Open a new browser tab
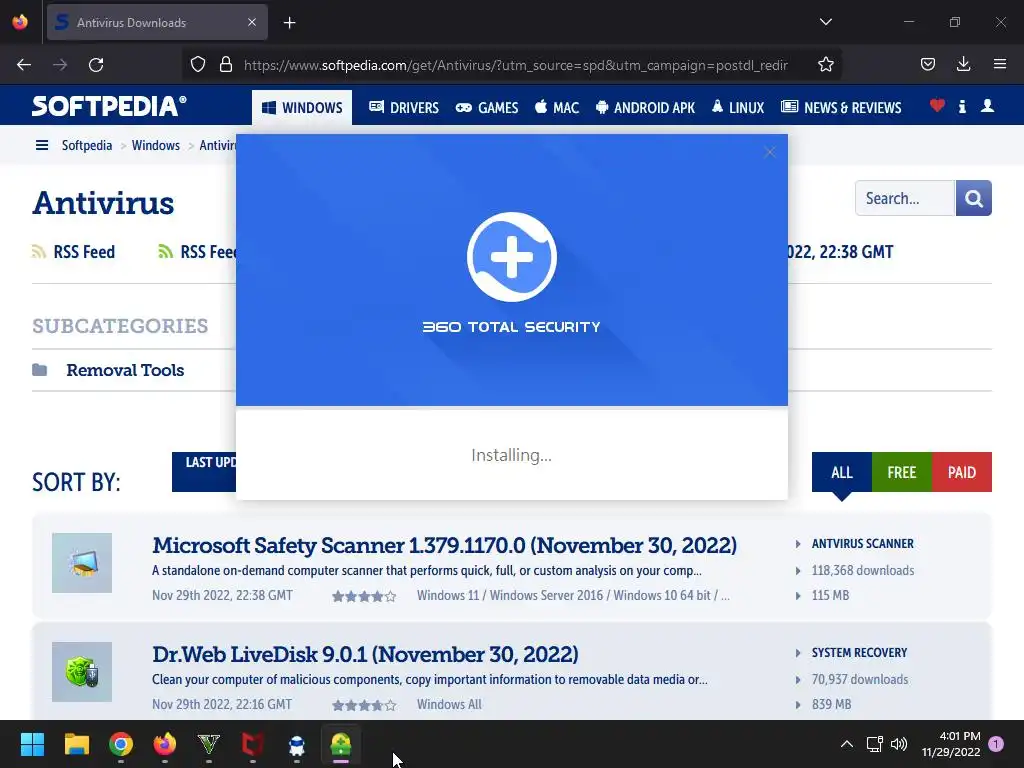The height and width of the screenshot is (768, 1024). (289, 23)
